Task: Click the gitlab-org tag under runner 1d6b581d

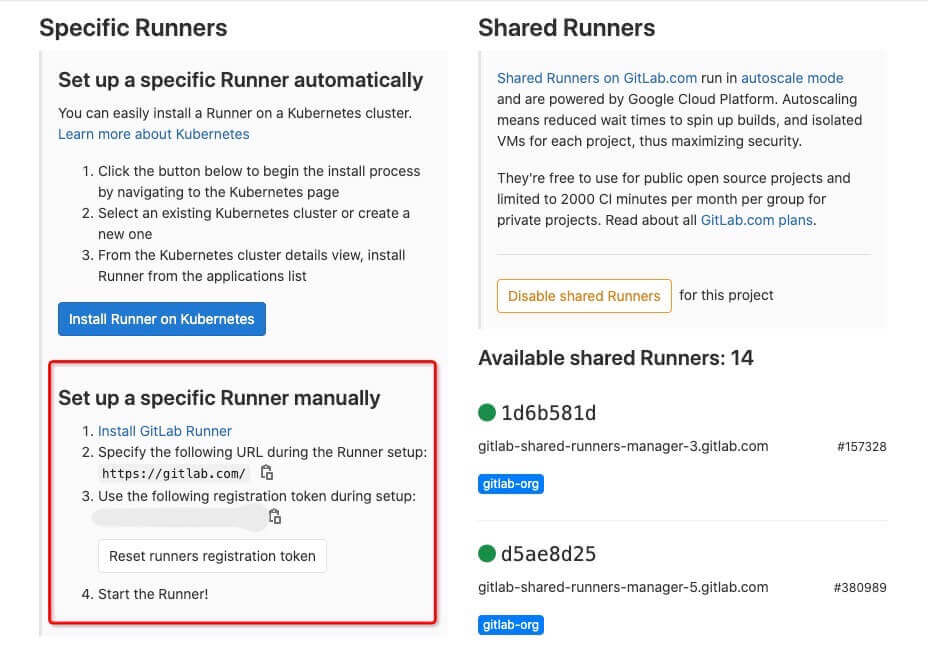Action: pos(511,484)
